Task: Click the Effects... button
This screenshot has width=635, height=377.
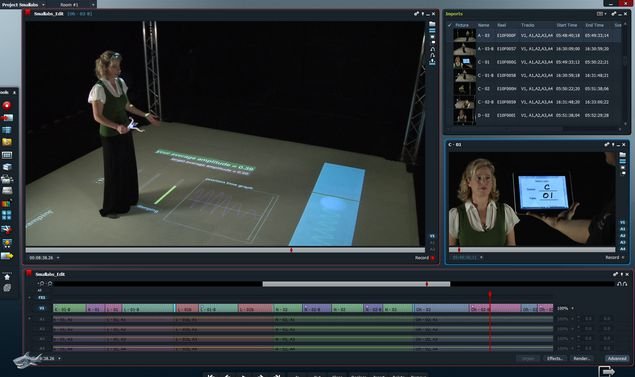Action: 554,358
